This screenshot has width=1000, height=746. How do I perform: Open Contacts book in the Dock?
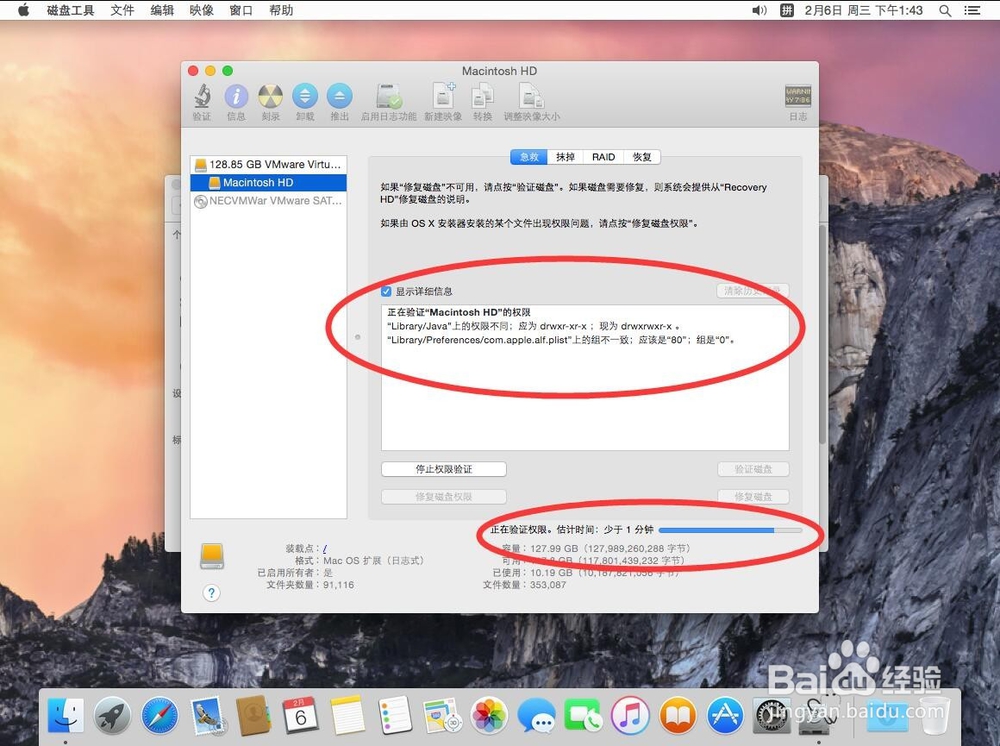point(253,715)
